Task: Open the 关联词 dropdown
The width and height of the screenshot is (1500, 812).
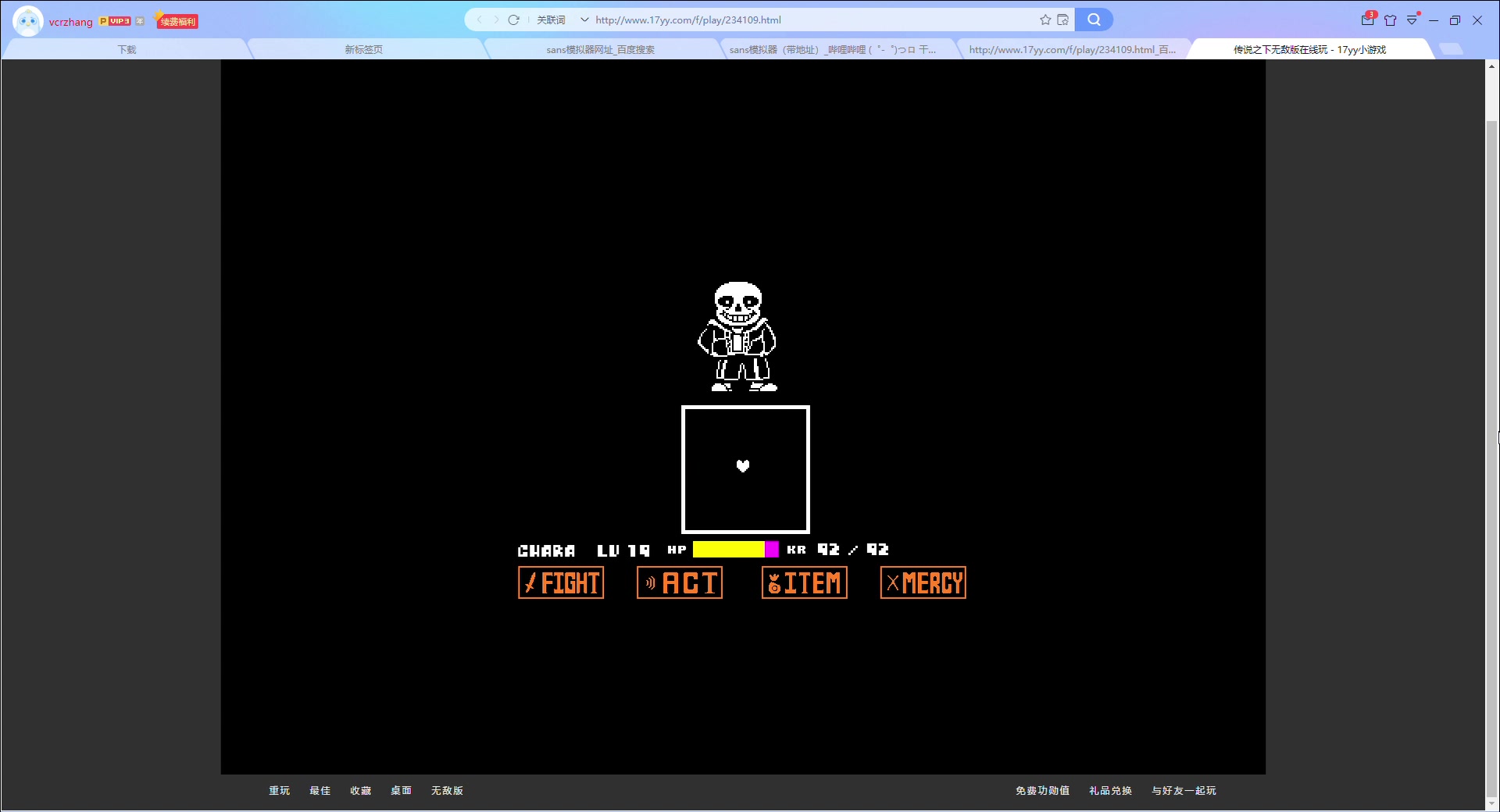Action: click(x=562, y=20)
